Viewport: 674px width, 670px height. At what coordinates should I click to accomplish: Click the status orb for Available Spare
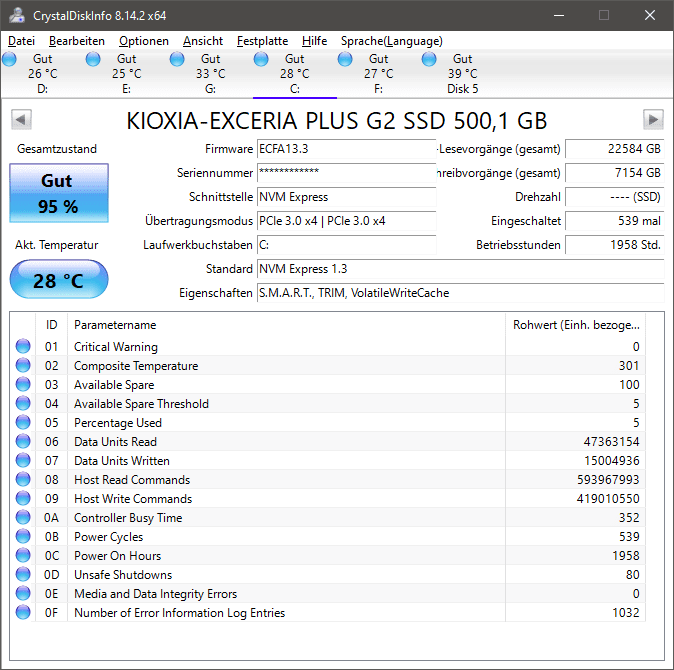[23, 384]
